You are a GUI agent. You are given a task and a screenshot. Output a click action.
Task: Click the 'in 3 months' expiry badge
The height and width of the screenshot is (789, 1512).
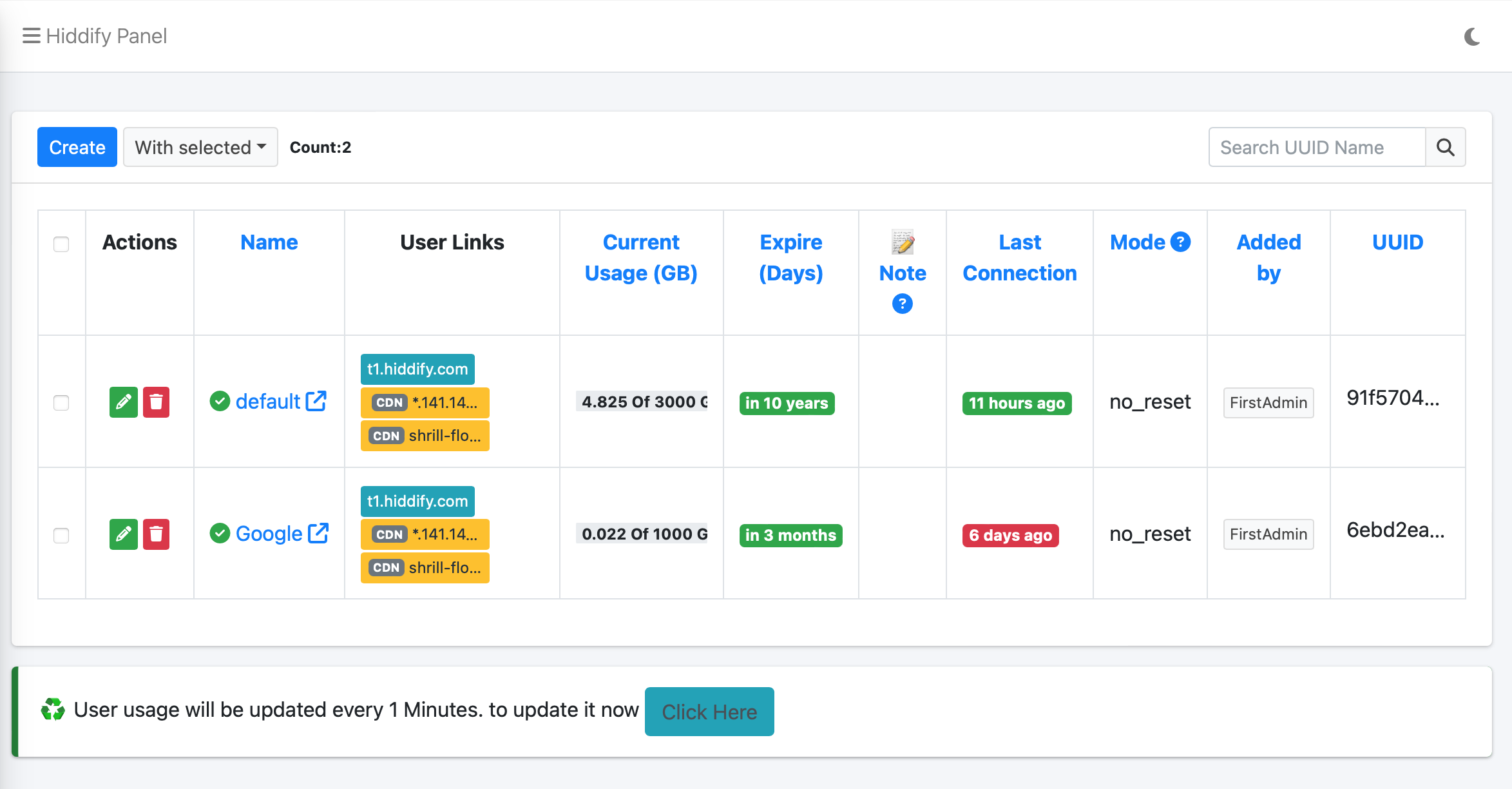coord(790,535)
